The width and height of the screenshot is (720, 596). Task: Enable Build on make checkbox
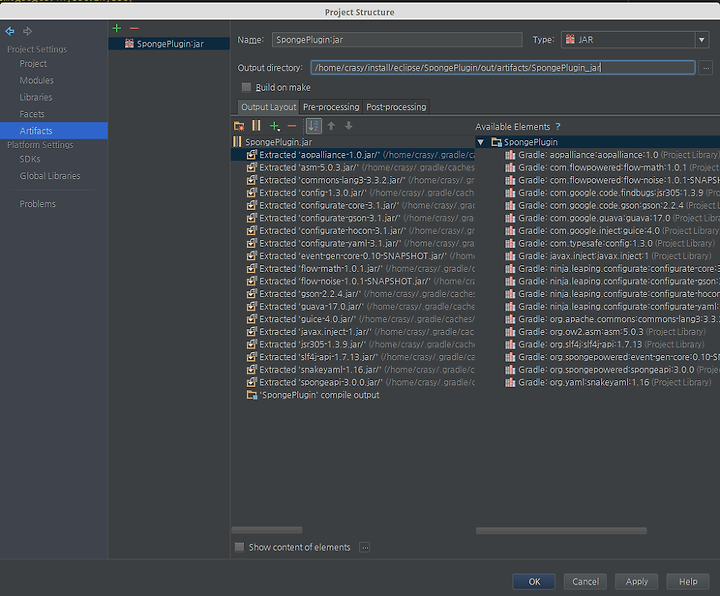pos(247,87)
